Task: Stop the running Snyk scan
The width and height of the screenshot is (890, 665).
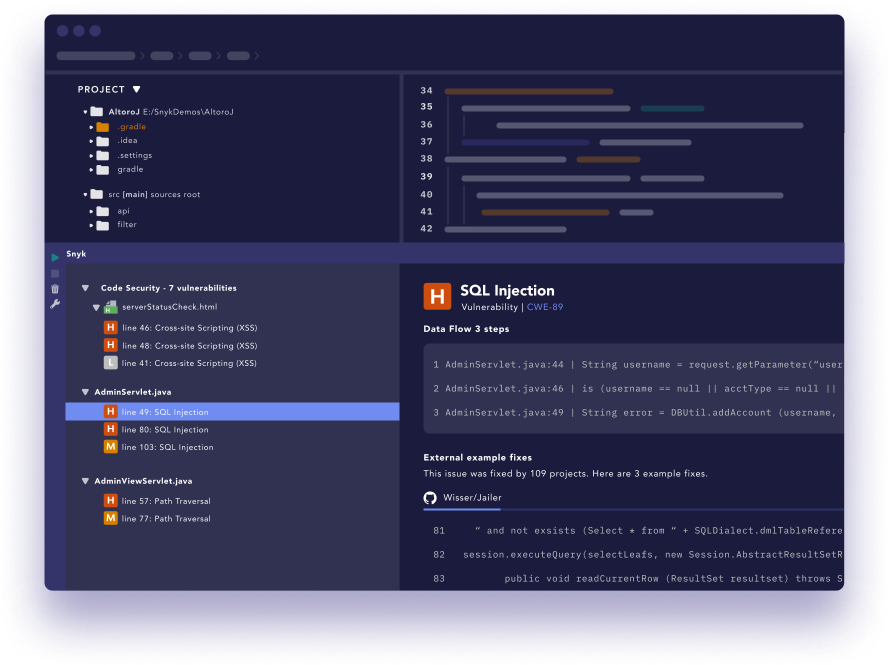Action: pos(55,273)
